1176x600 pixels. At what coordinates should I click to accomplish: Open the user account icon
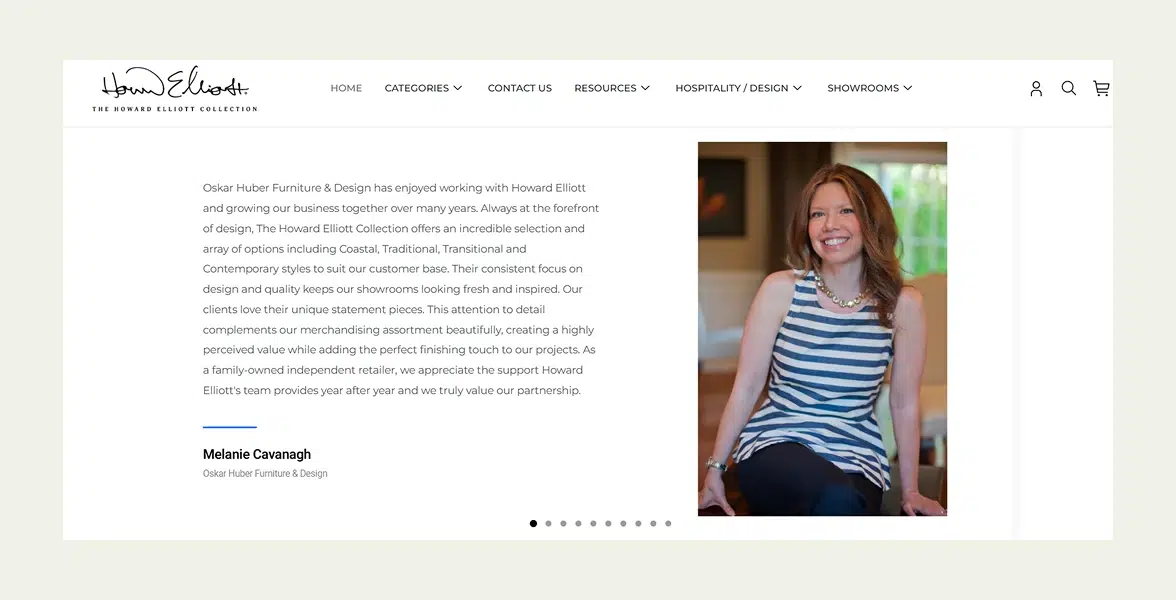(x=1036, y=88)
